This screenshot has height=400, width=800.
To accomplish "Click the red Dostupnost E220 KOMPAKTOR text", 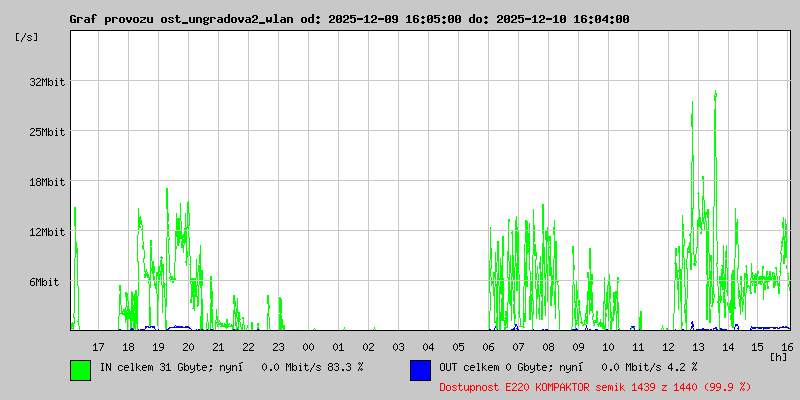I will (595, 387).
